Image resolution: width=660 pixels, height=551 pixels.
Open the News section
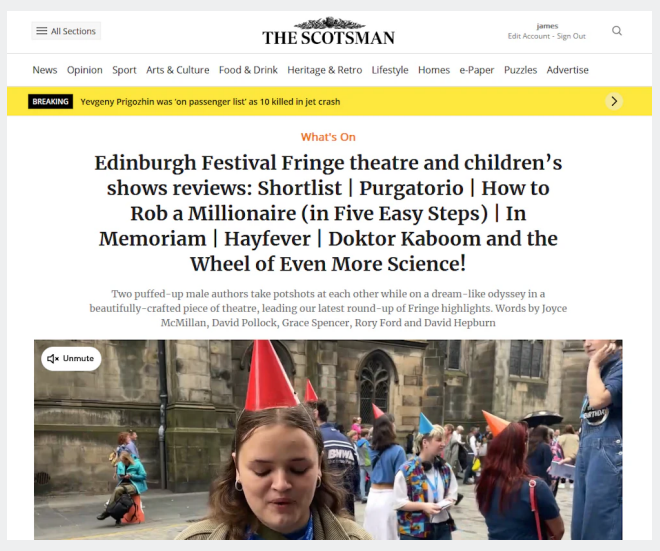[x=45, y=70]
